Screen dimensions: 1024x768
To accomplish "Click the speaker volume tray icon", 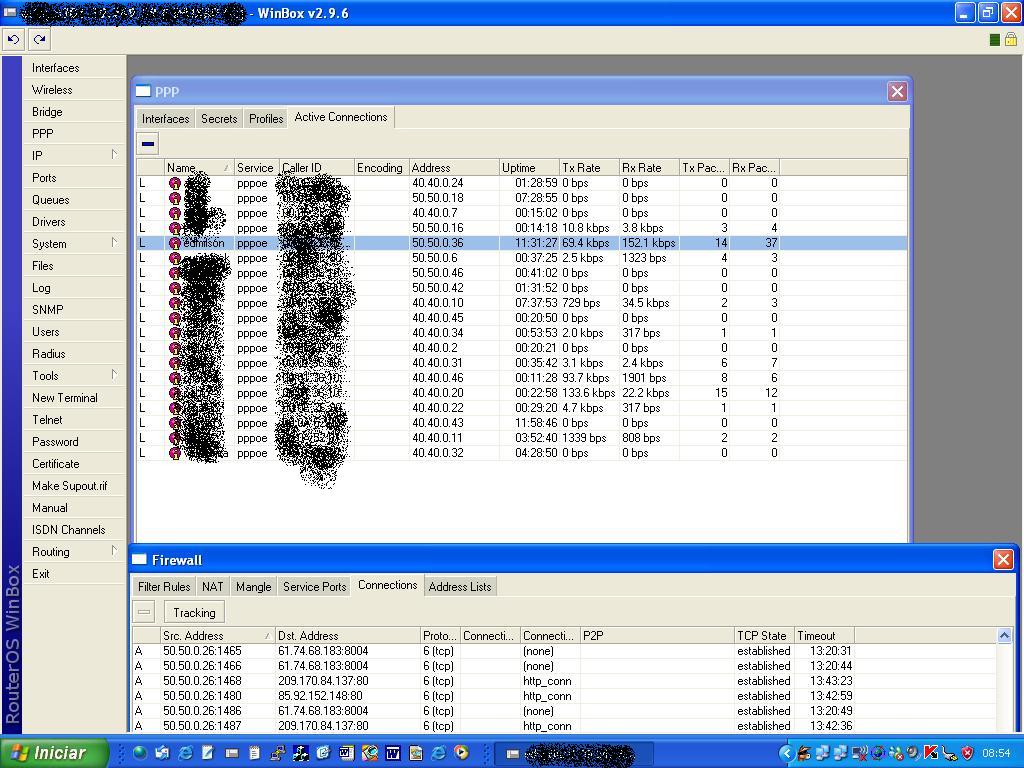I will pos(913,753).
